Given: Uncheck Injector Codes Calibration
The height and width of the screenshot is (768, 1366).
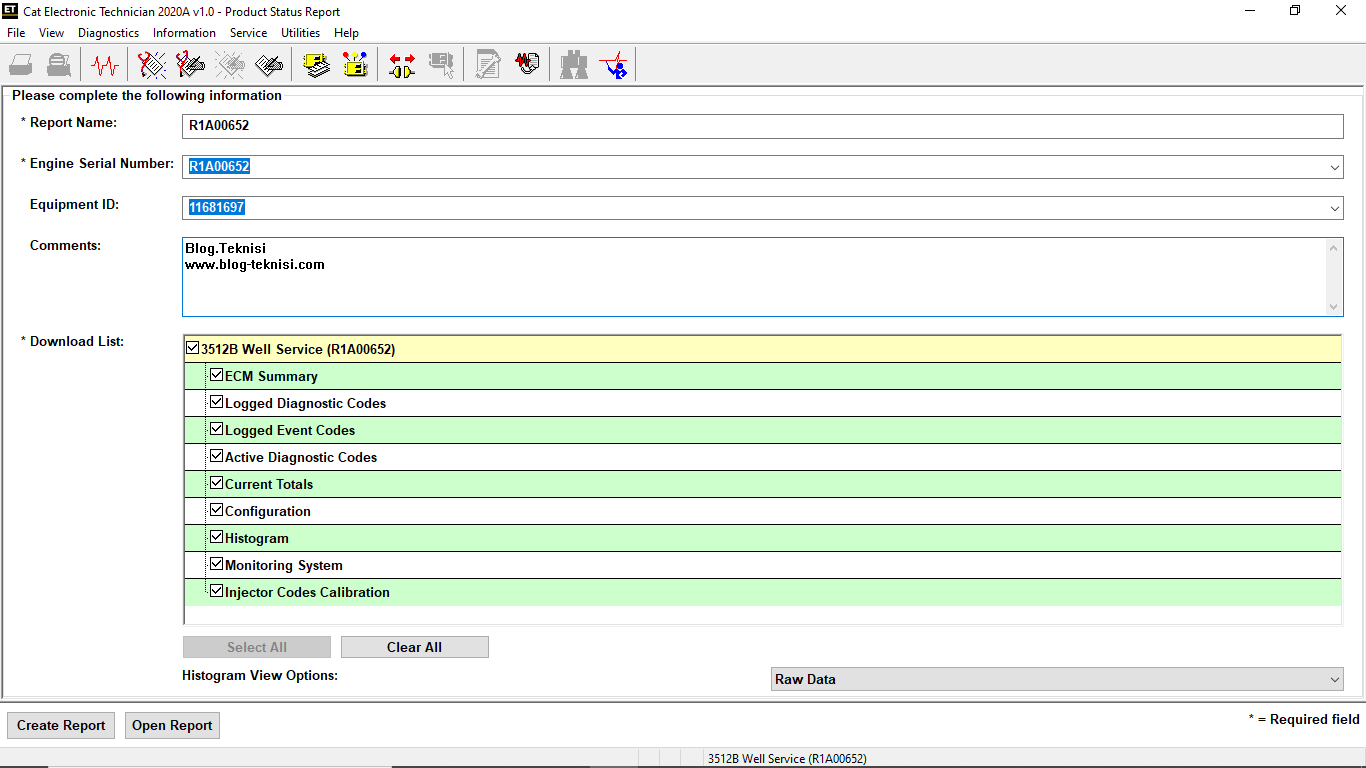Looking at the screenshot, I should 217,590.
